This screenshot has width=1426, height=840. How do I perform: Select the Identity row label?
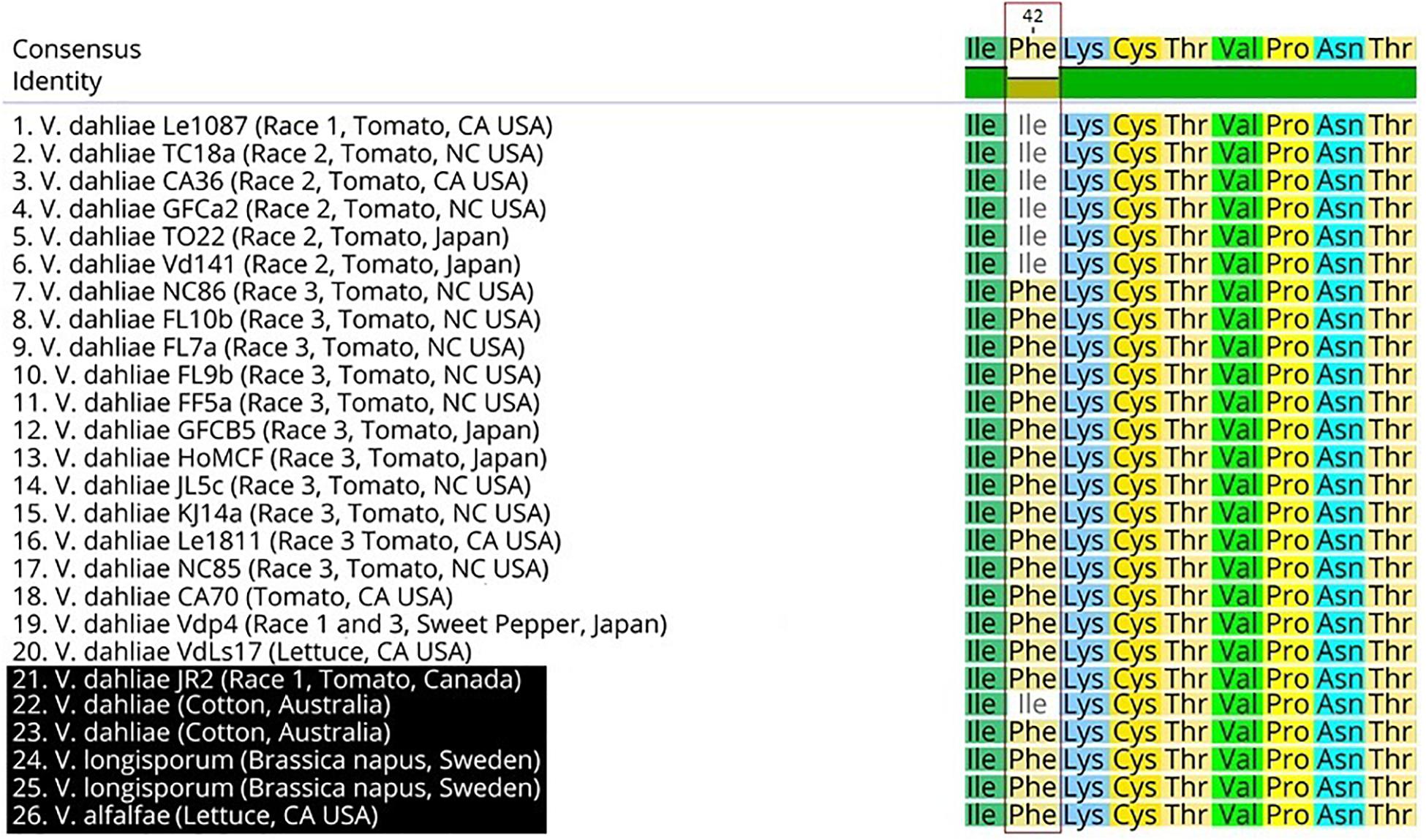(57, 81)
